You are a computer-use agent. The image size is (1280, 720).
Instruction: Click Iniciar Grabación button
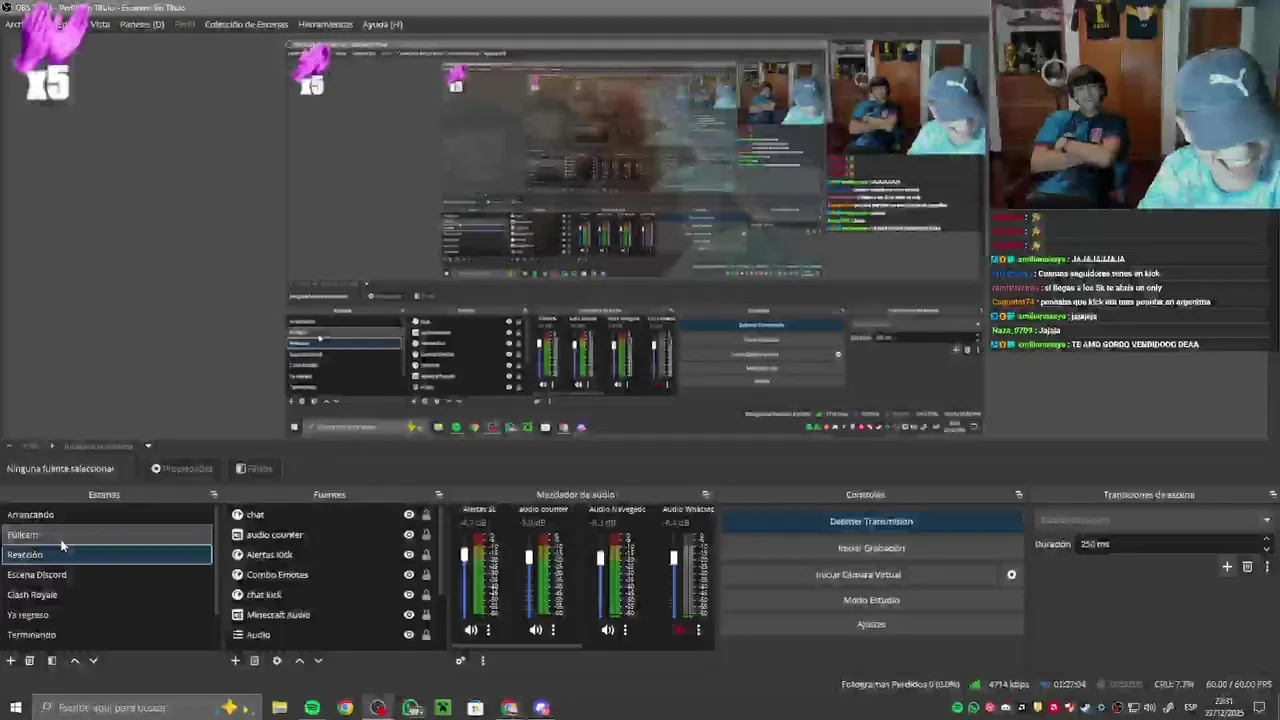click(871, 548)
